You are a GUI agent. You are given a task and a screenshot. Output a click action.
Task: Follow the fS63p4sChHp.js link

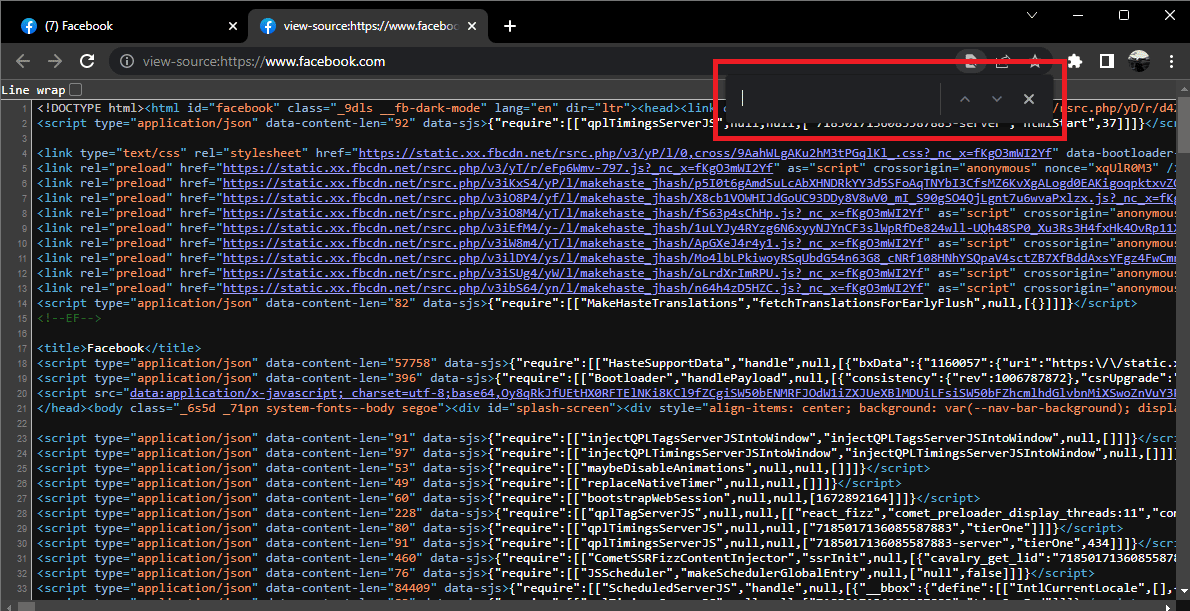[x=573, y=213]
